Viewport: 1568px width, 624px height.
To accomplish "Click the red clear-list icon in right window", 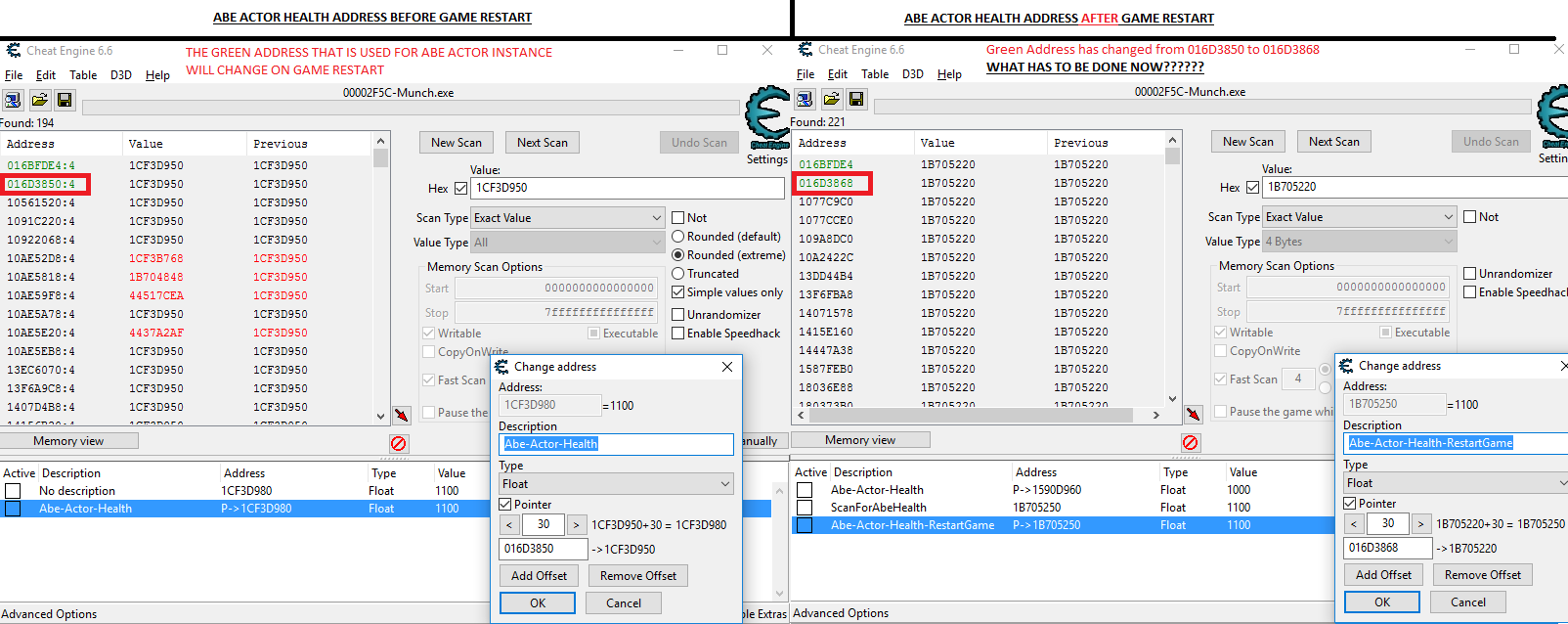I will pos(1190,442).
